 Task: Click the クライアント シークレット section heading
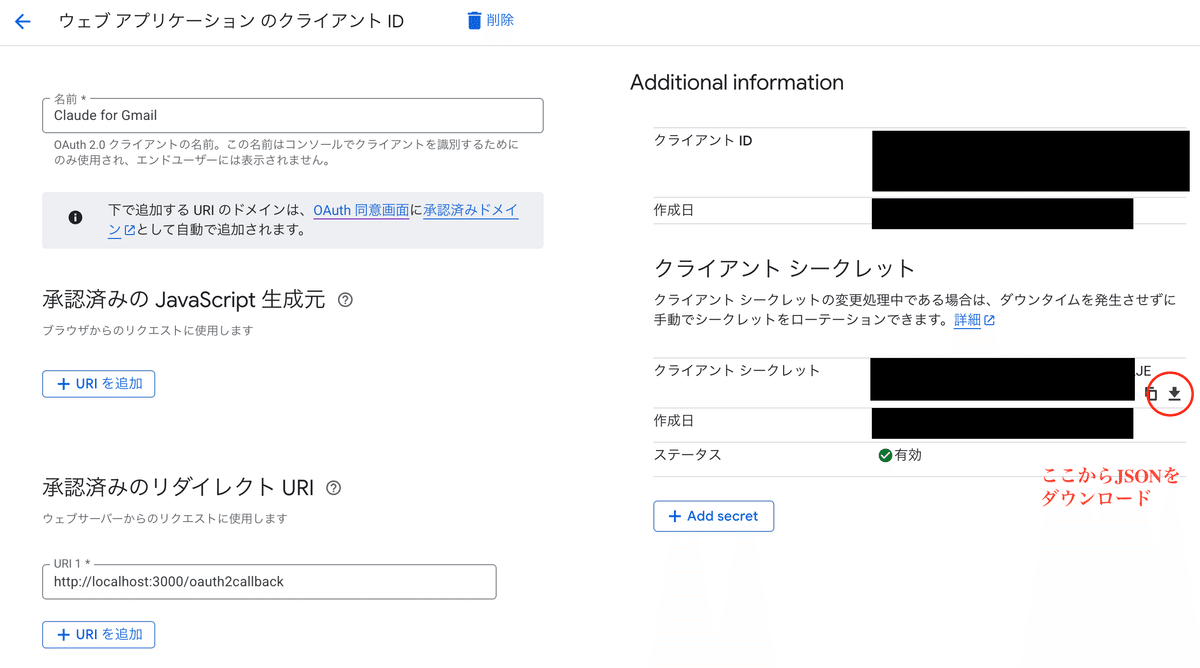pos(784,268)
